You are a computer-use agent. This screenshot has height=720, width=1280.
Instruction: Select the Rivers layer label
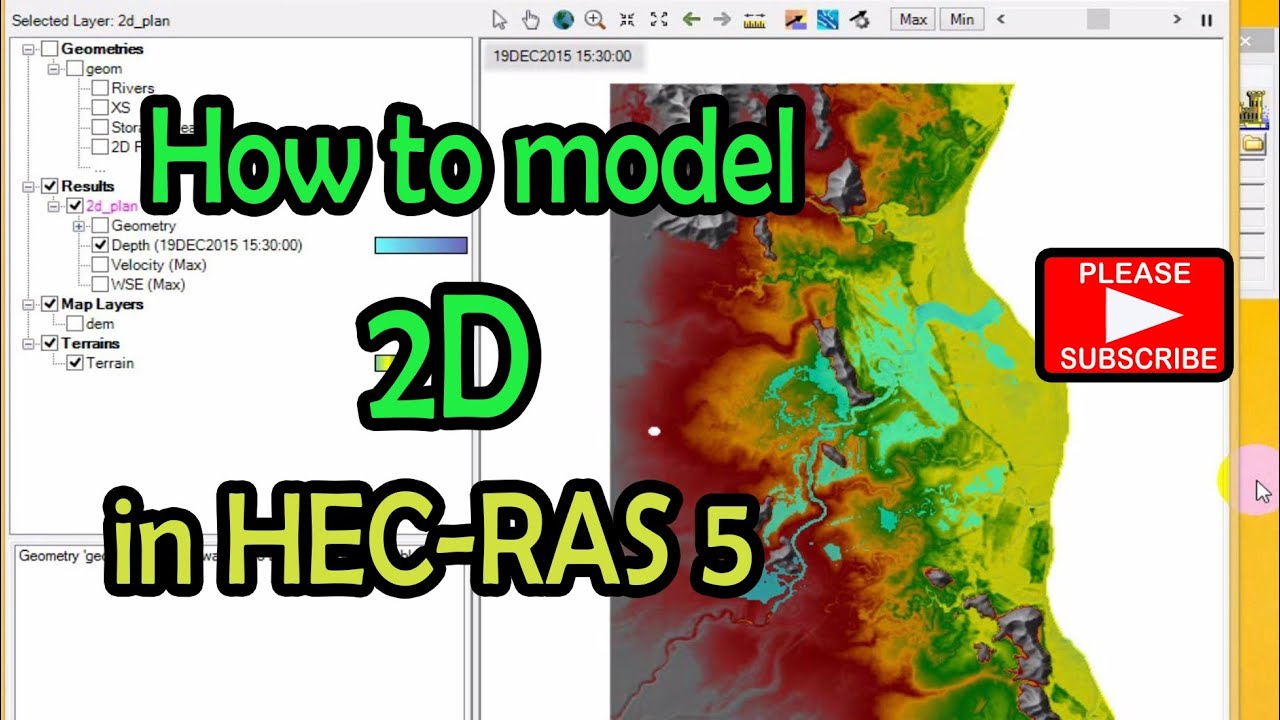133,88
